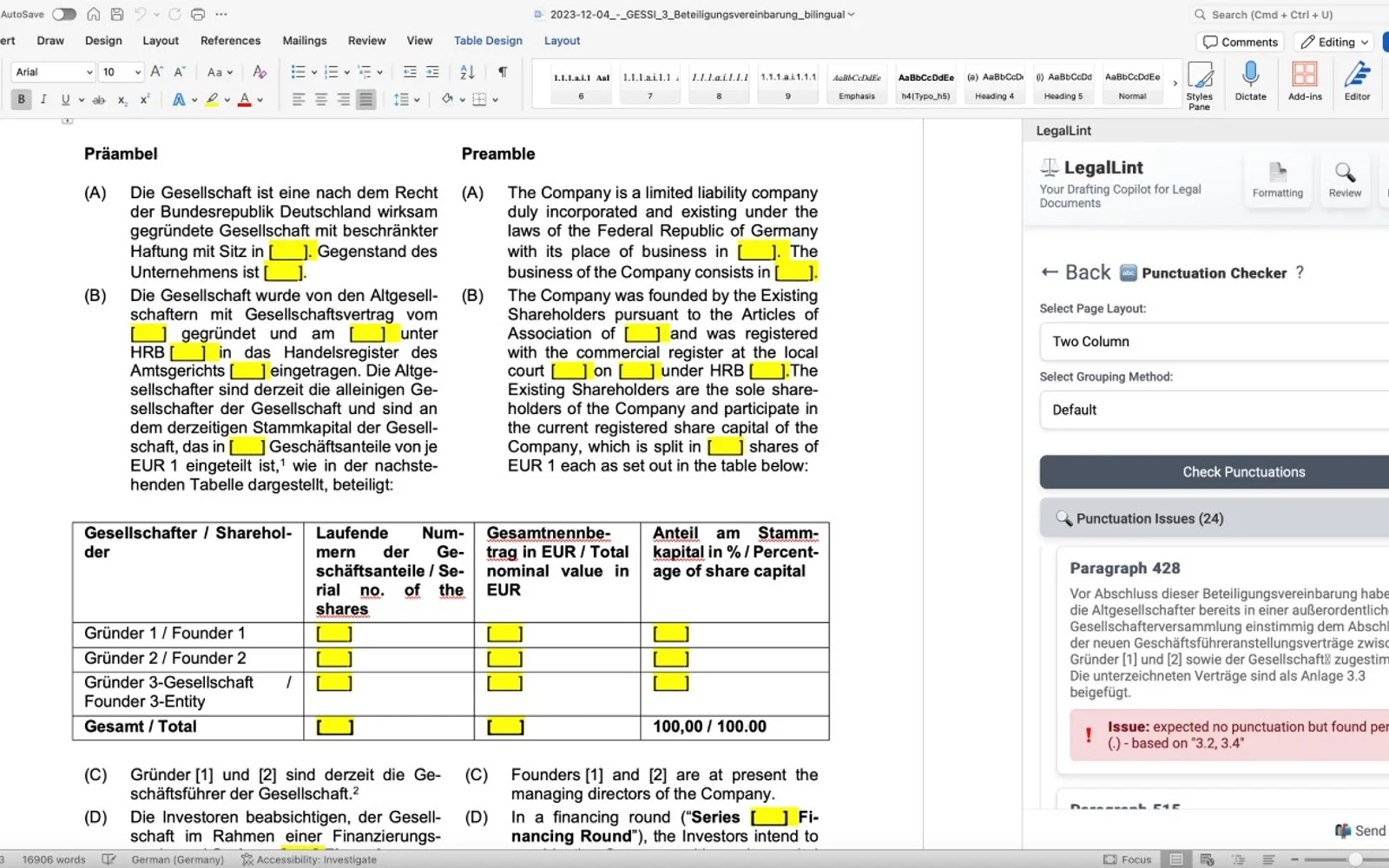Open the Table Design tab

click(x=488, y=41)
